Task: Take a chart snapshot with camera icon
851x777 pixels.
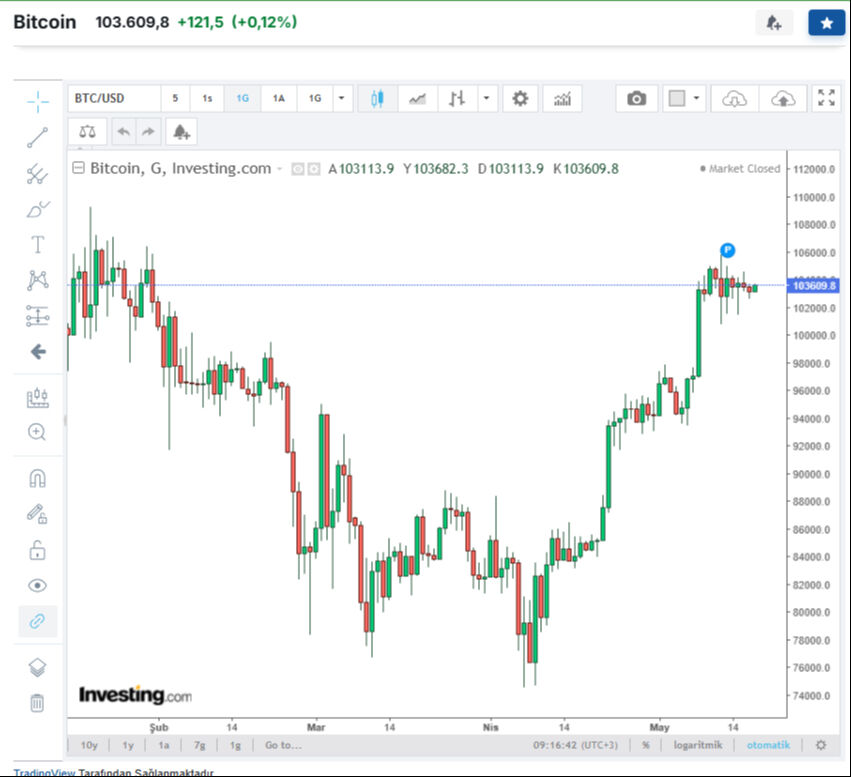Action: click(x=636, y=98)
